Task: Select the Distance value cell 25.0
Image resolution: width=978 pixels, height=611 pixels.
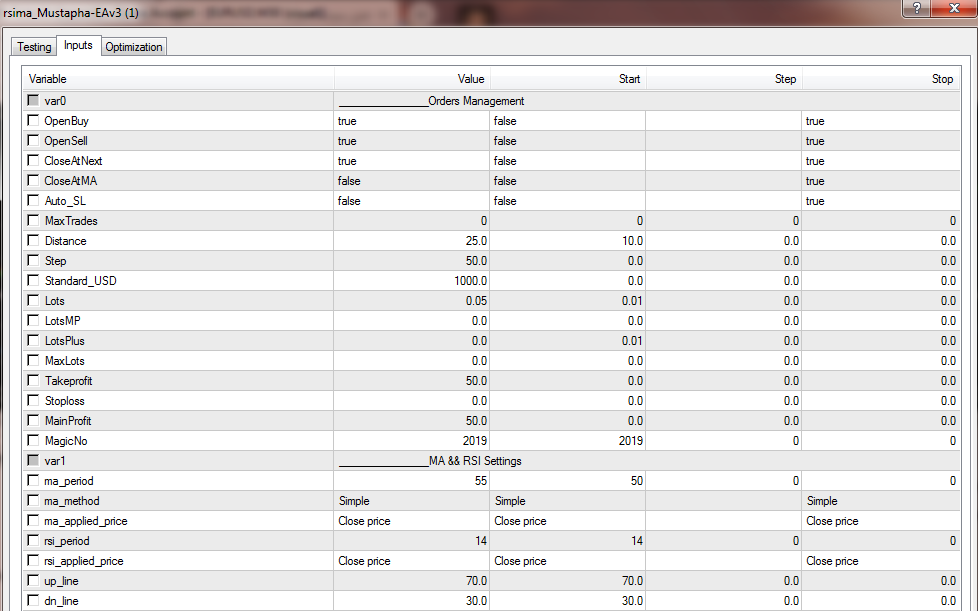Action: pyautogui.click(x=411, y=241)
